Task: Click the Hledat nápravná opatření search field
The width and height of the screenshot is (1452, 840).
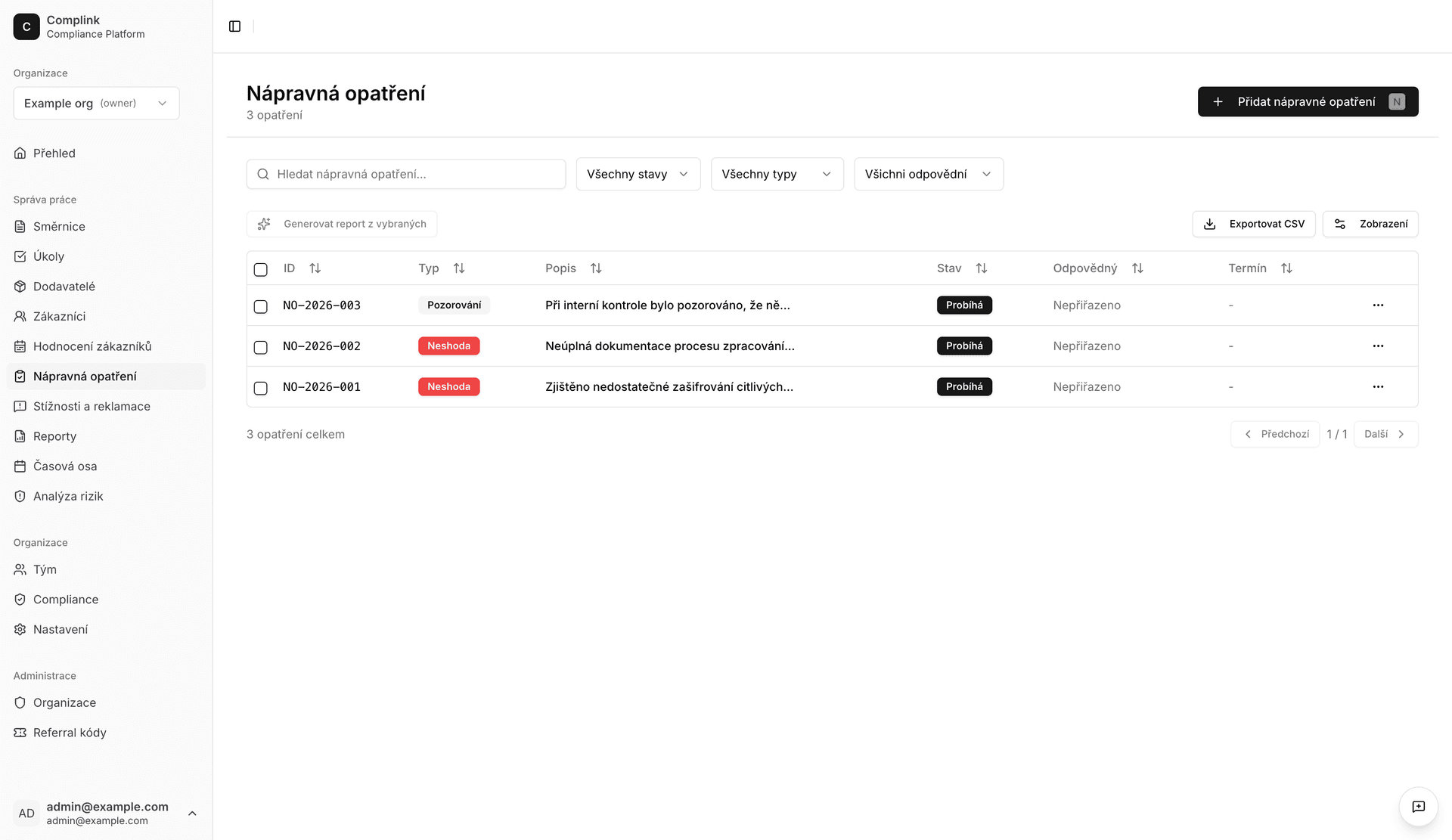Action: point(406,174)
